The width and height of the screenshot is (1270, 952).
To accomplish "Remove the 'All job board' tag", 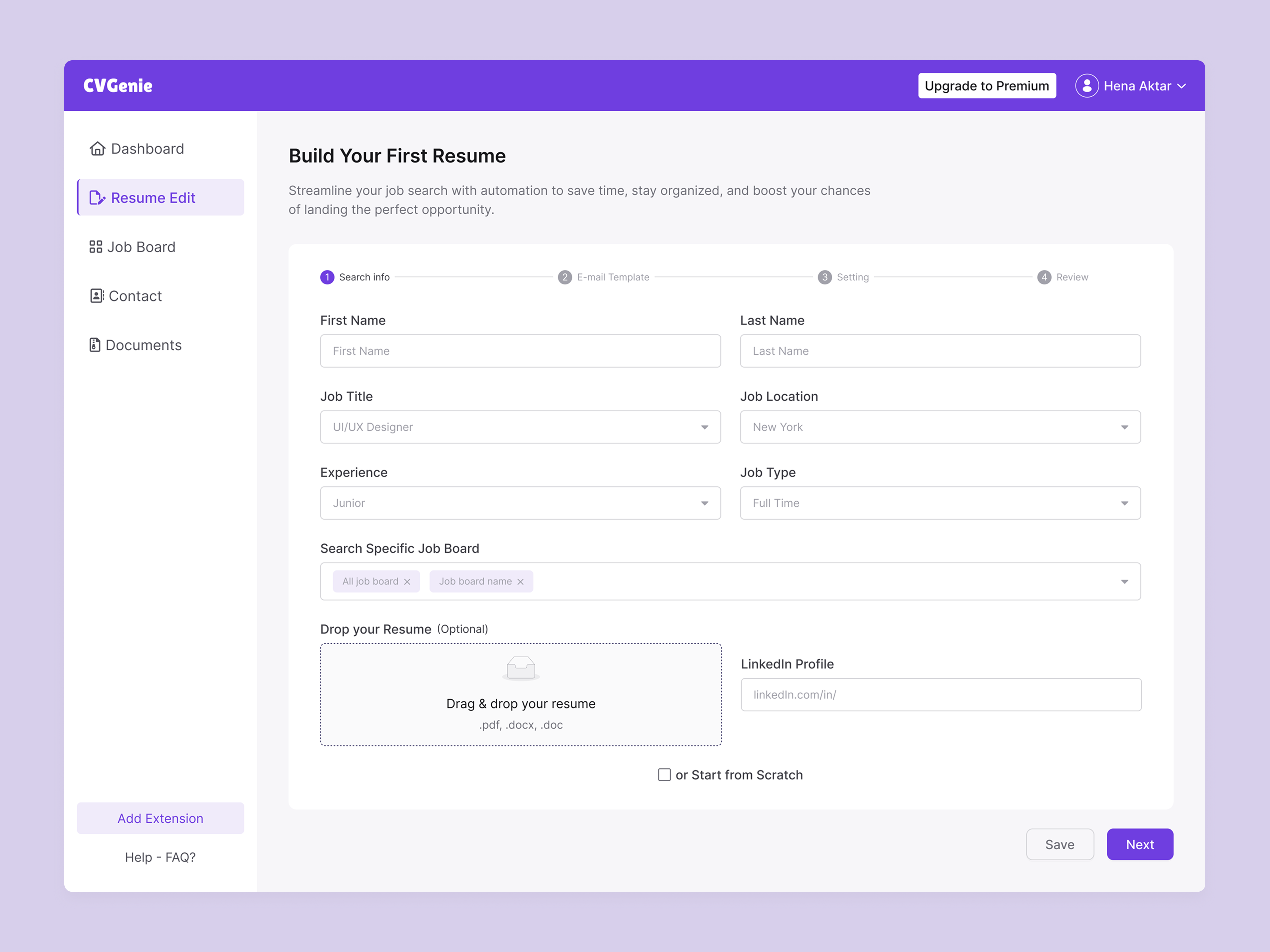I will [407, 581].
